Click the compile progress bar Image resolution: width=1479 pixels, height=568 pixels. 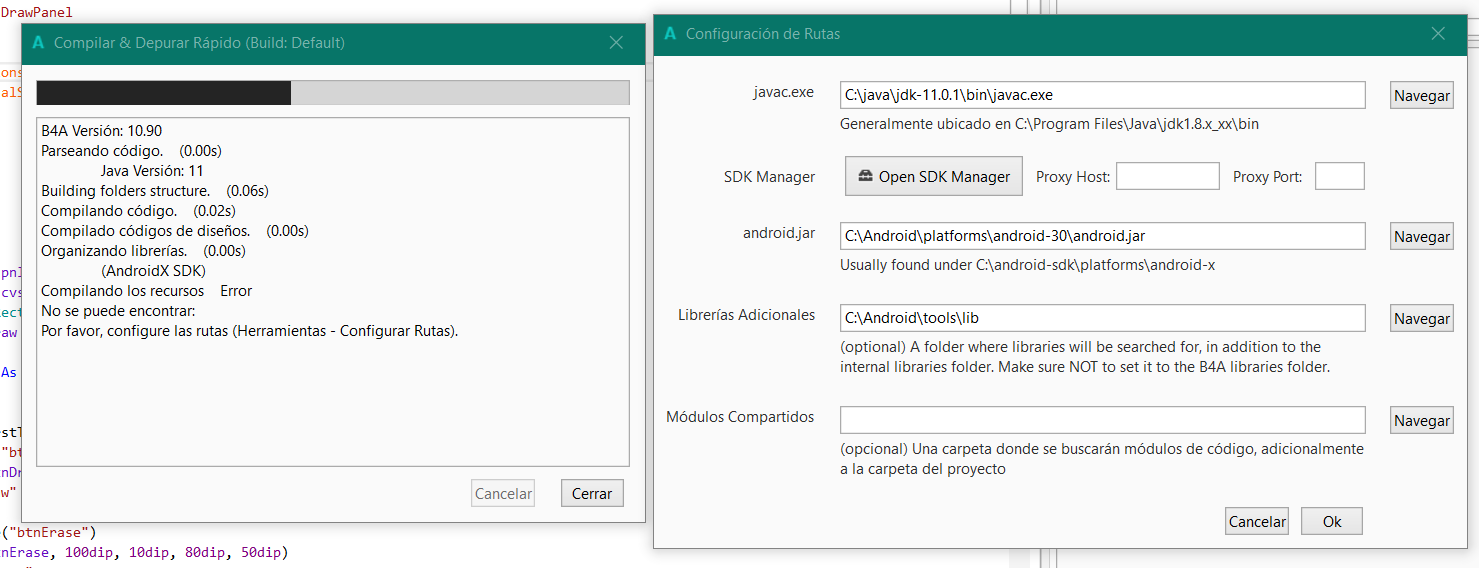[x=333, y=93]
